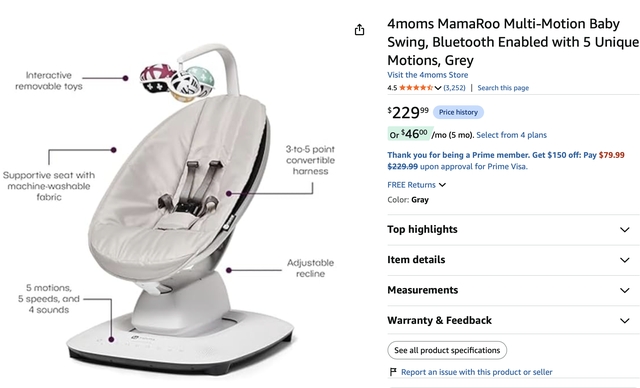
Task: Open the rating breakdown chevron next to stars
Action: pyautogui.click(x=438, y=88)
